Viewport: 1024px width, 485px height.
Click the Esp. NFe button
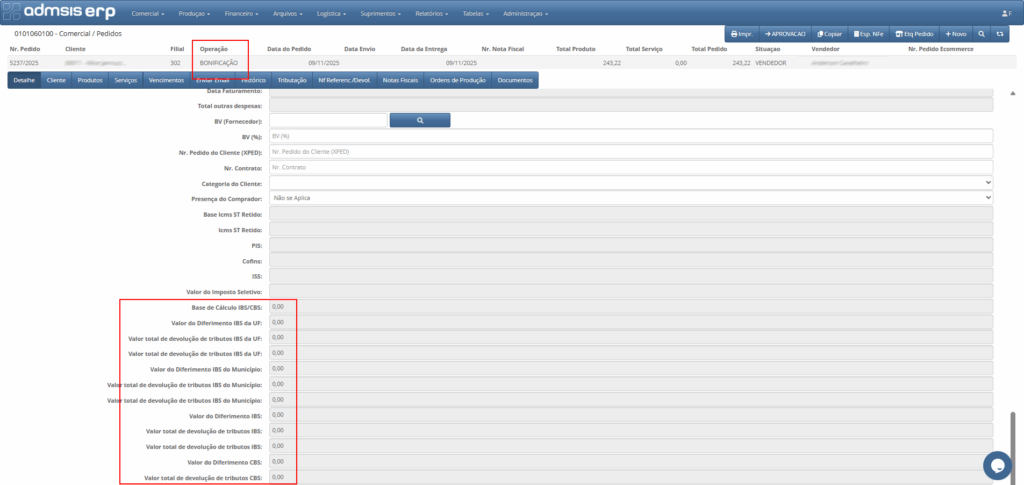(x=867, y=33)
